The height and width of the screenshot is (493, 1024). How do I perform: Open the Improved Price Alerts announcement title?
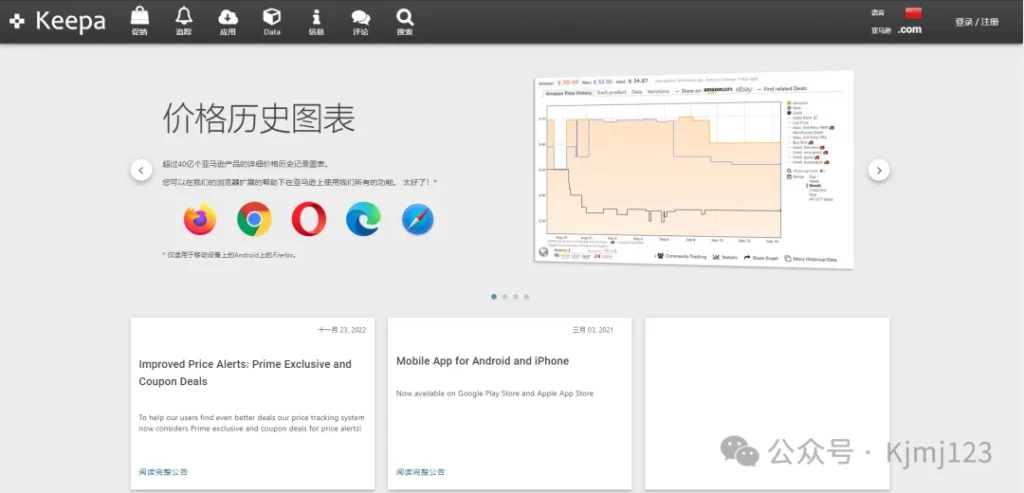[x=245, y=372]
